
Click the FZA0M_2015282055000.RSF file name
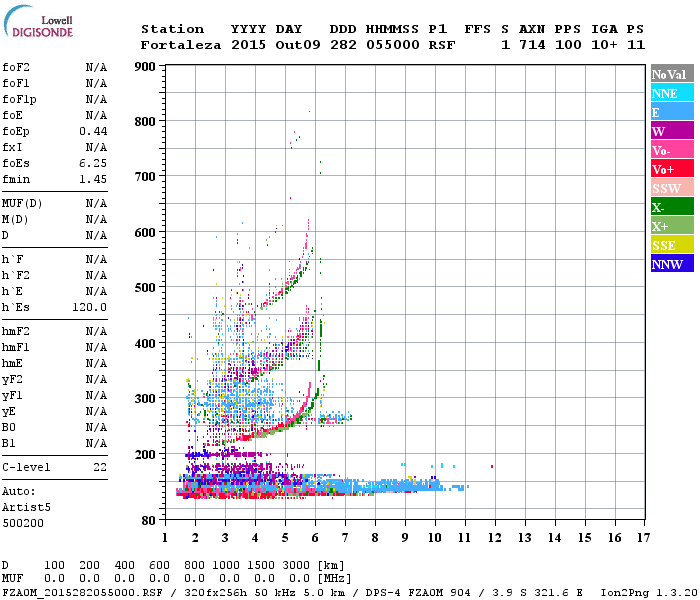coord(82,592)
